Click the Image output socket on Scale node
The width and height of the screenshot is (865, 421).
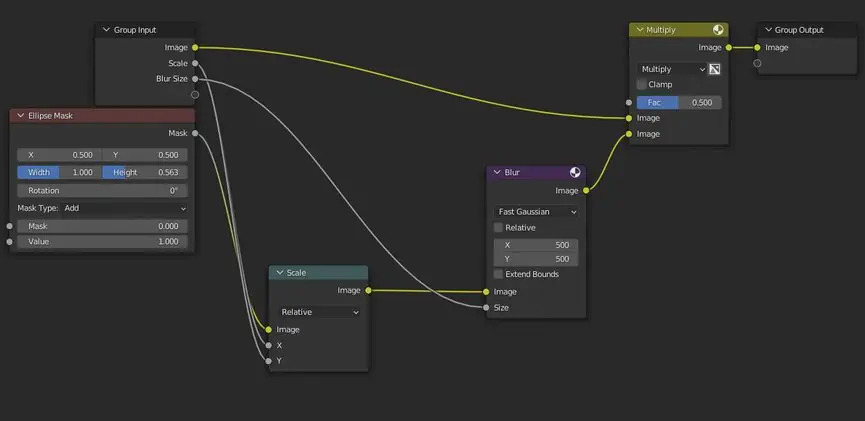(368, 290)
